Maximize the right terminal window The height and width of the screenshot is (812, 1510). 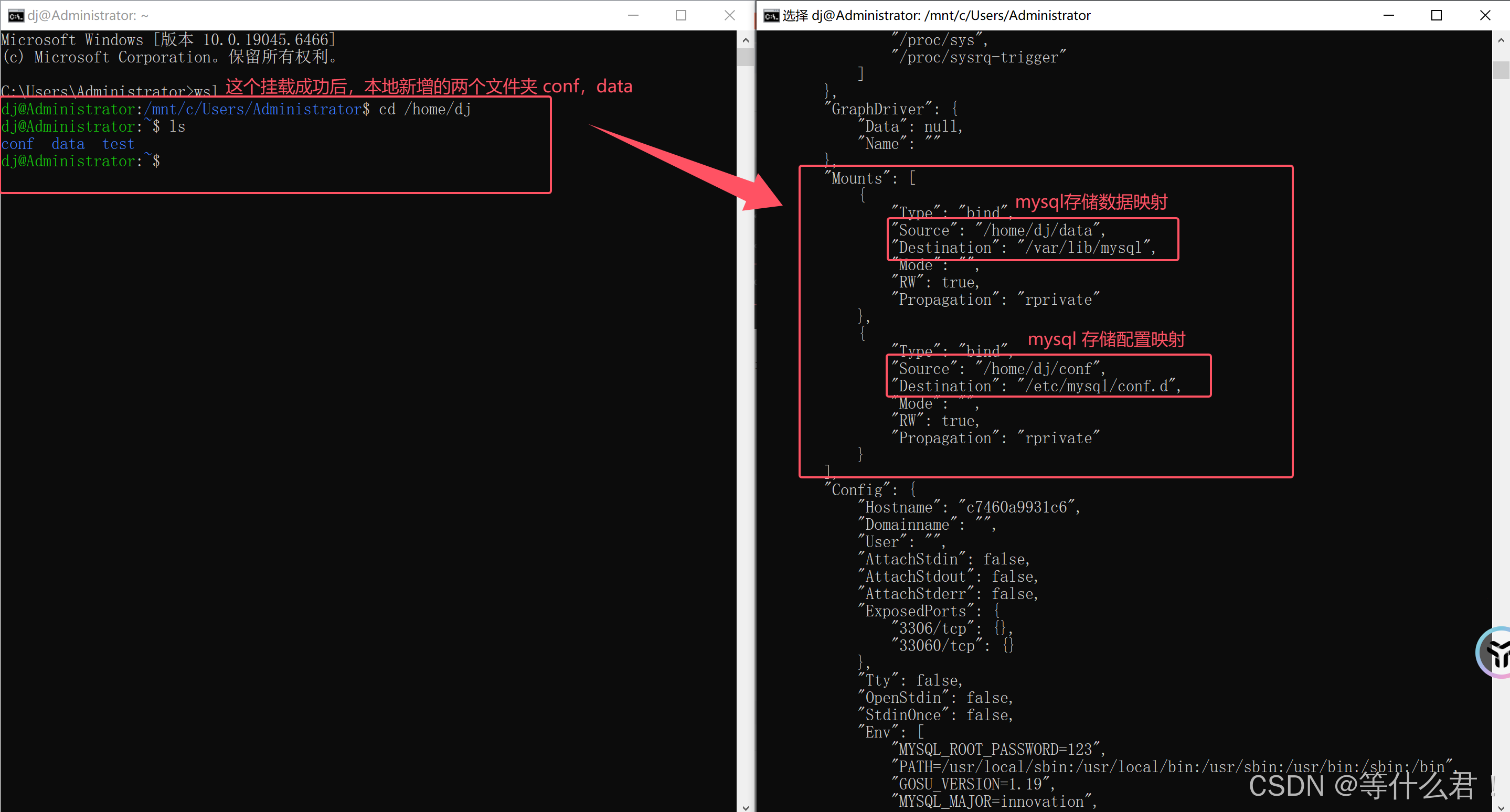point(1436,15)
